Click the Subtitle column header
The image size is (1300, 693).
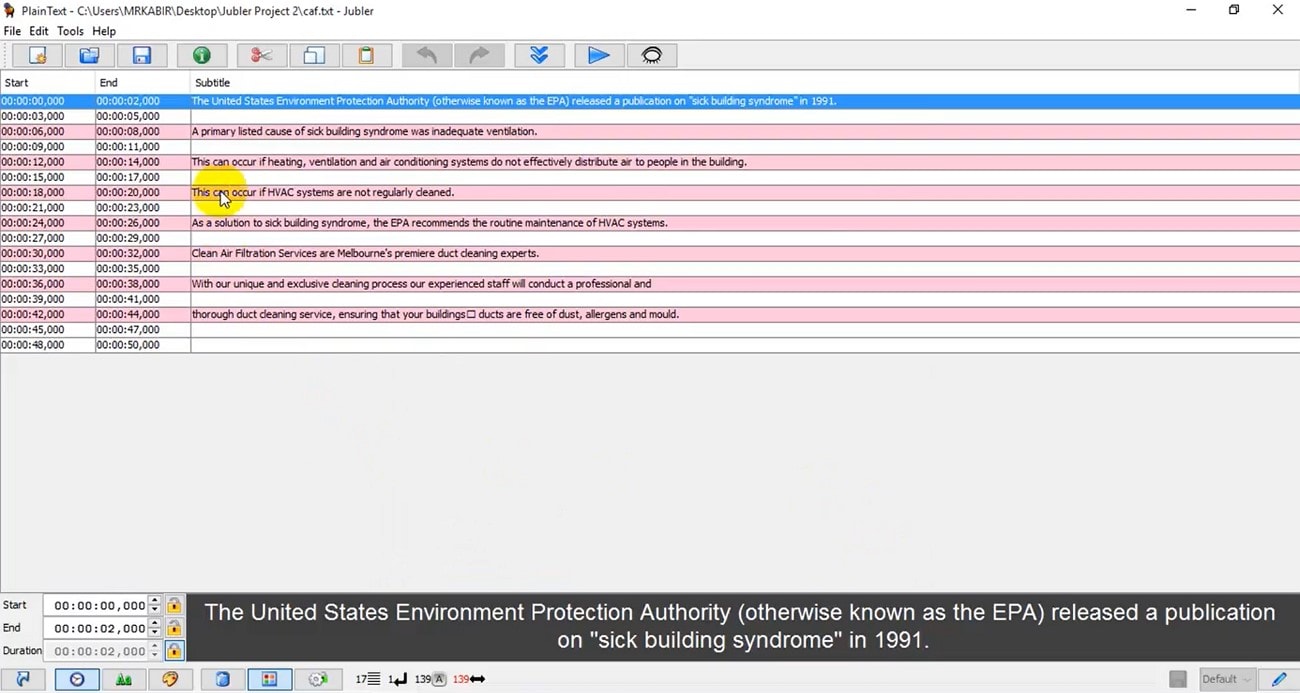[x=745, y=82]
